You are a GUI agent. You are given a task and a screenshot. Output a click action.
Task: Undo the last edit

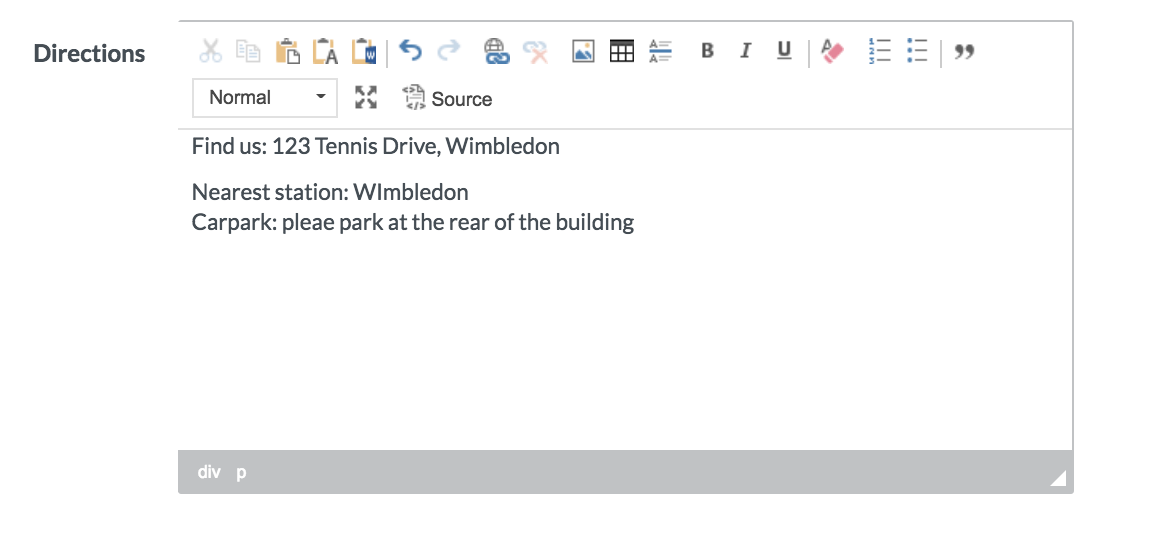click(x=410, y=51)
